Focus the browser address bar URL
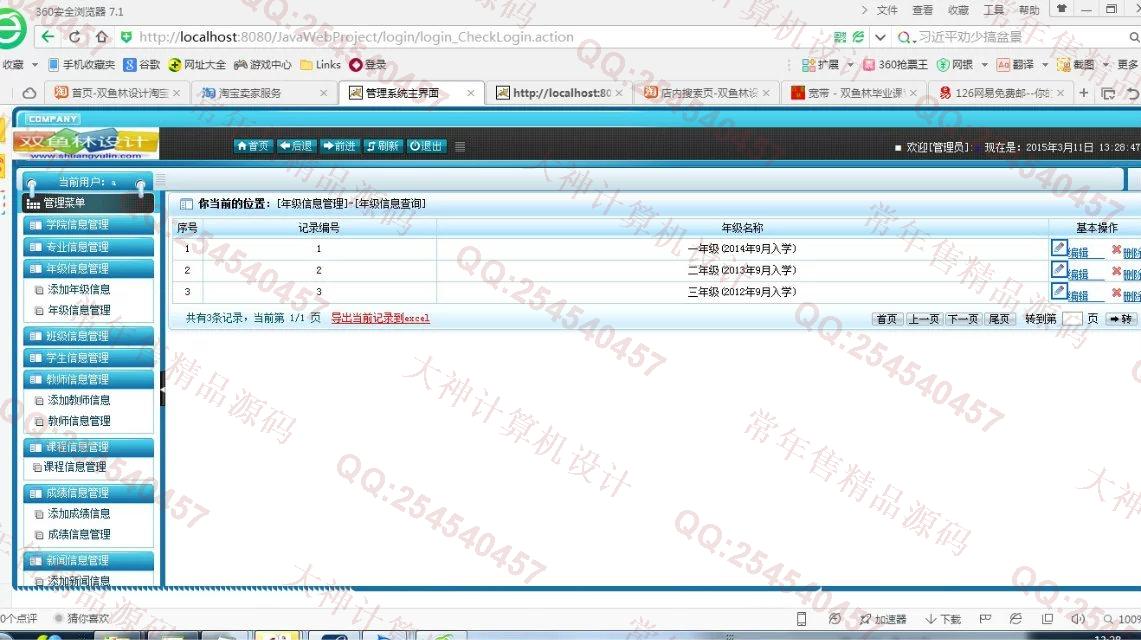Screen dimensions: 1141x640 [357, 36]
